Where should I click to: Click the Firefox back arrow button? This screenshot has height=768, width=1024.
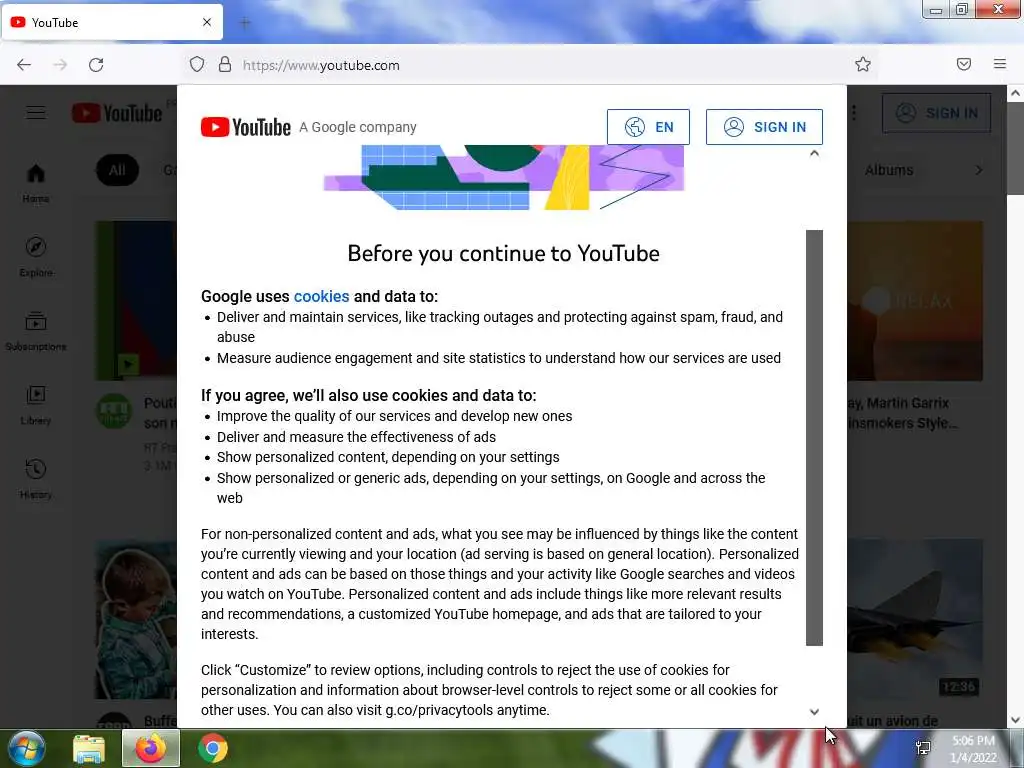24,65
